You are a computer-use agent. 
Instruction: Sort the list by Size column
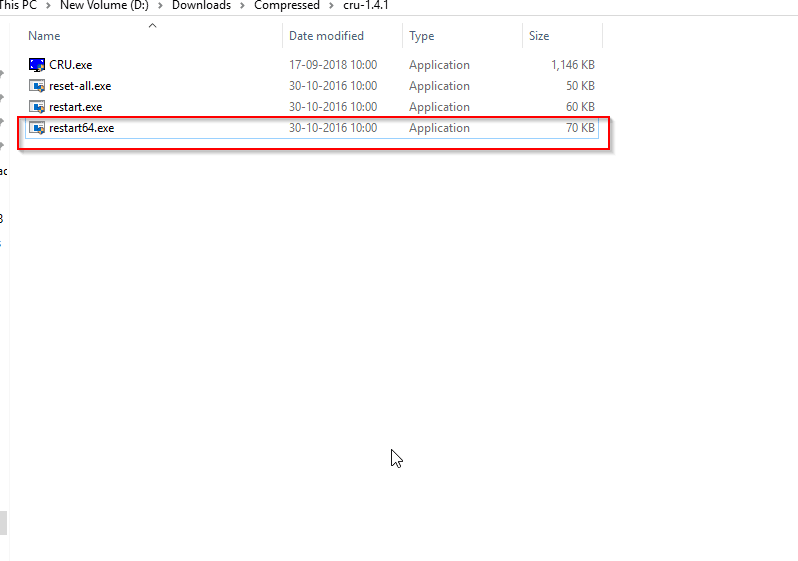[x=539, y=36]
